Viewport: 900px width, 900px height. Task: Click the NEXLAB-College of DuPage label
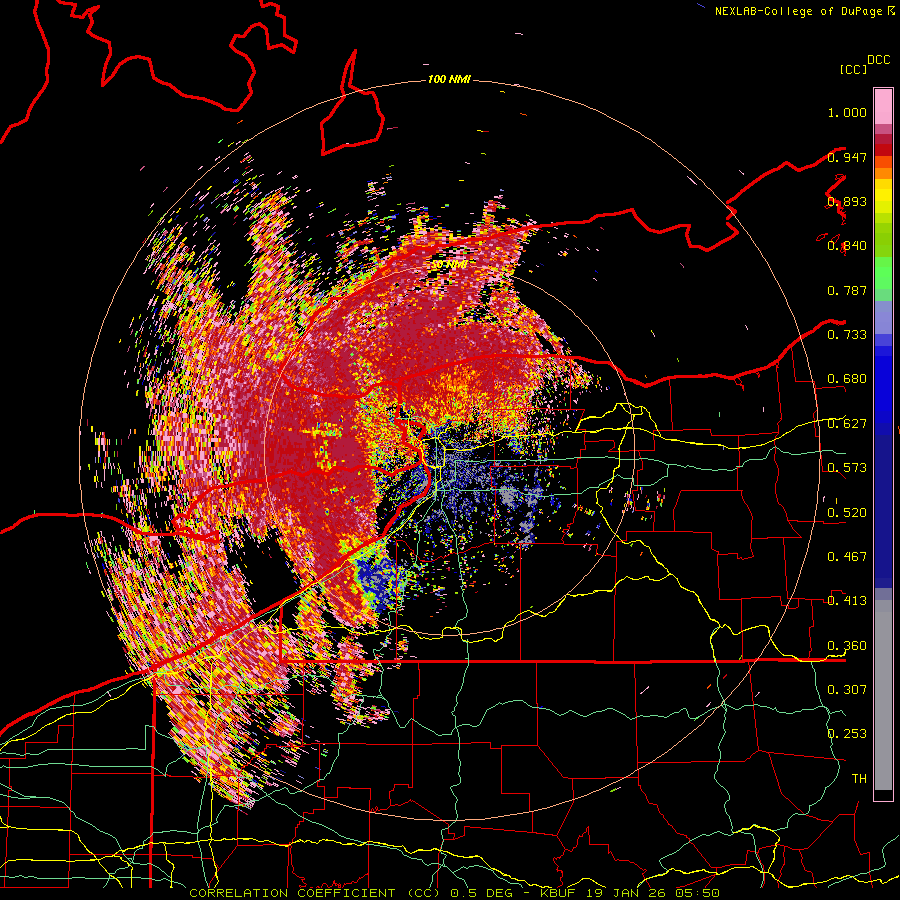tap(798, 11)
